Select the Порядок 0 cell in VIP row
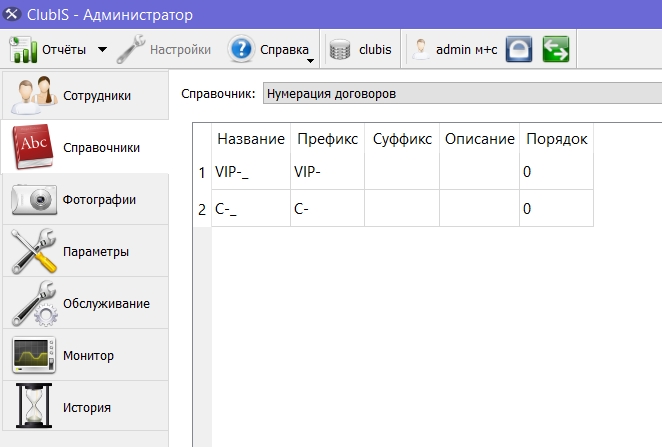Viewport: 662px width, 447px height. click(x=556, y=172)
